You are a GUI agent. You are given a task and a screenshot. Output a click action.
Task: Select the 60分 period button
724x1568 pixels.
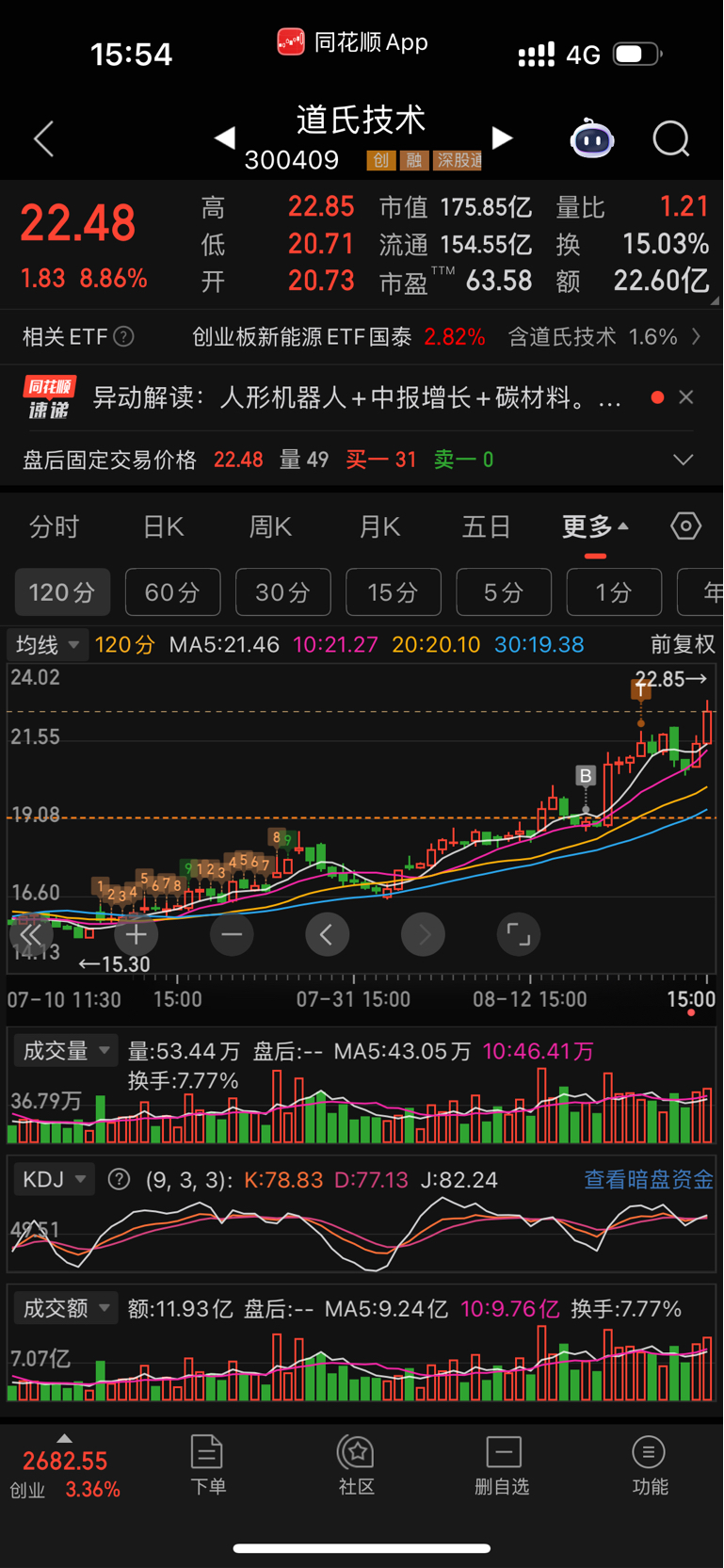[172, 592]
